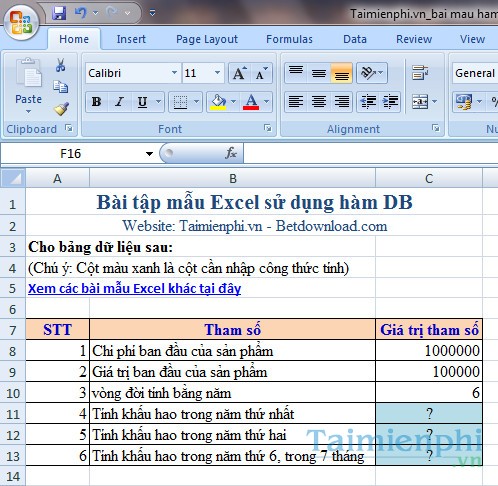Select cell with value 1000000
Viewport: 498px width, 486px height.
click(x=429, y=351)
